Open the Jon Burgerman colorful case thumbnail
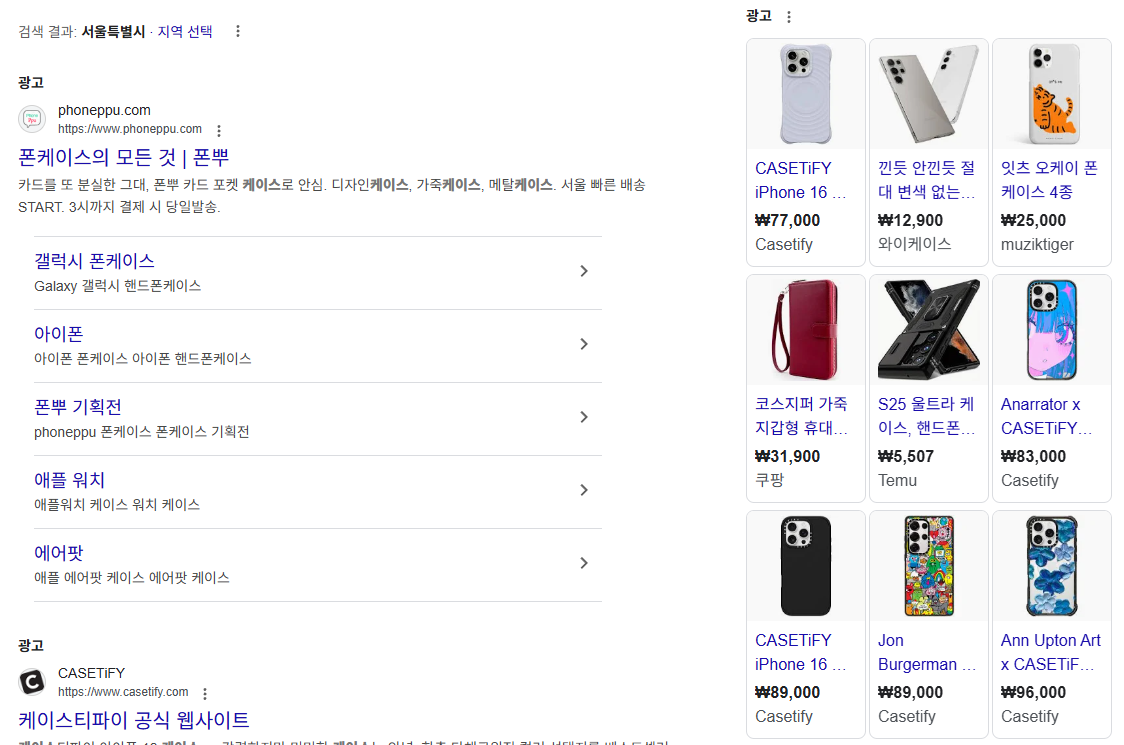Image resolution: width=1124 pixels, height=745 pixels. point(928,566)
